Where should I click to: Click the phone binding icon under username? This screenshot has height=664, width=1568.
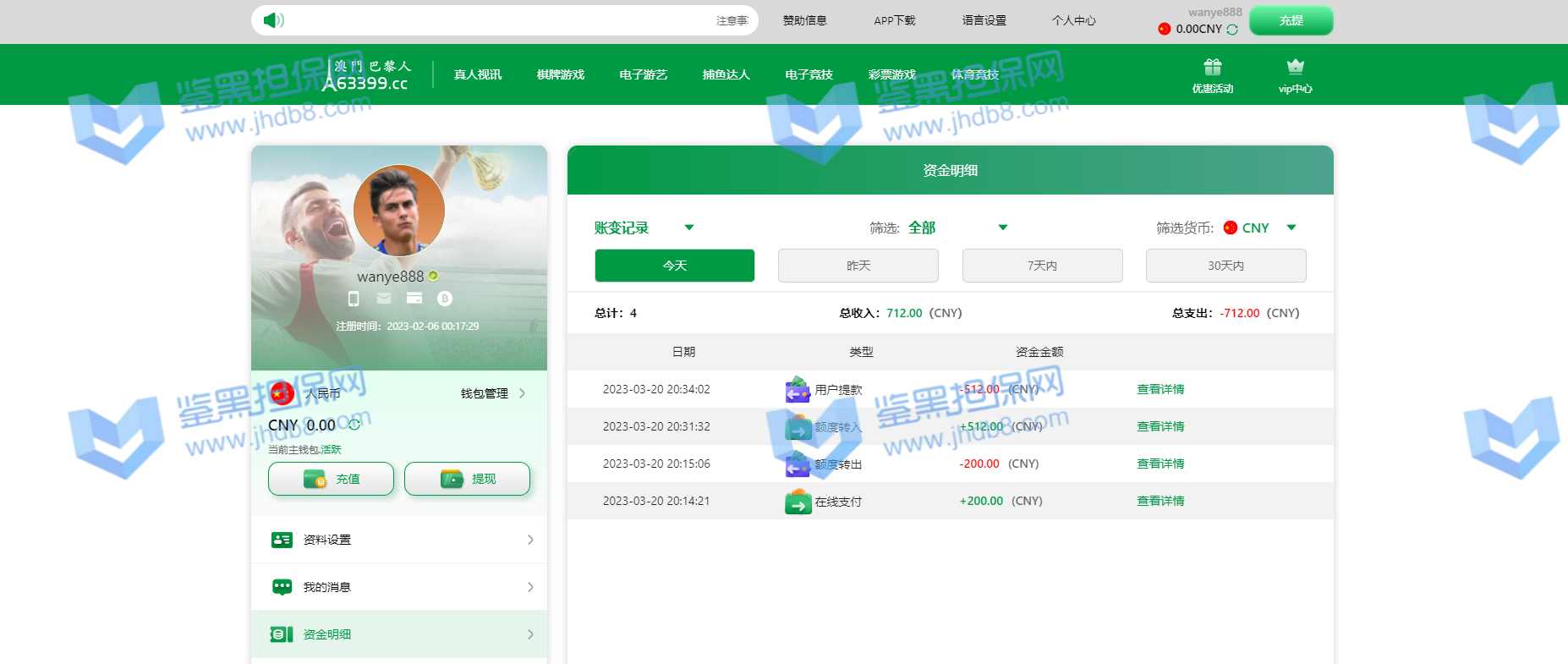coord(354,299)
